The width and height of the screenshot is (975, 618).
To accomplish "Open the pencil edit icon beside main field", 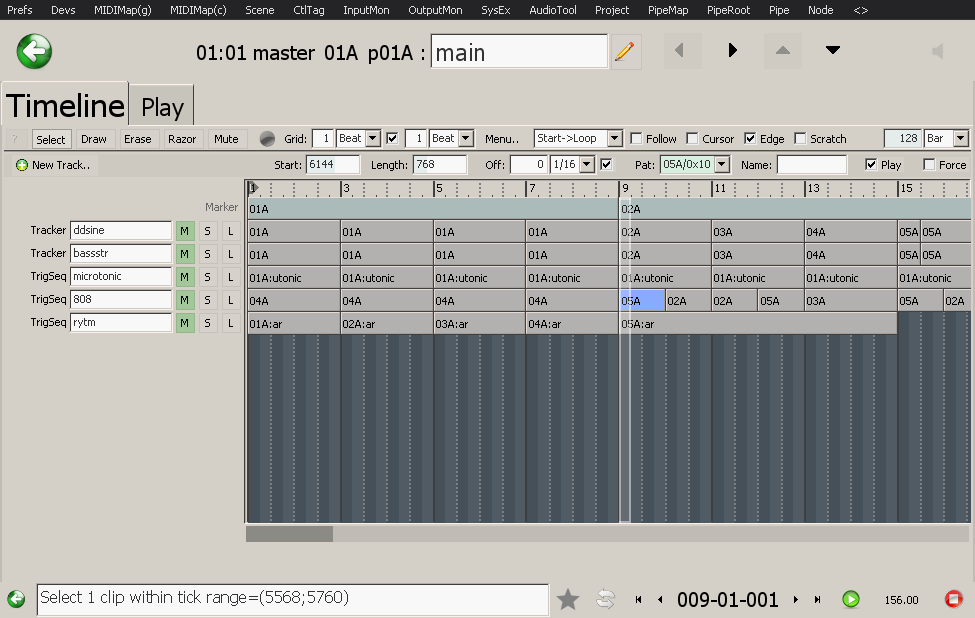I will point(624,51).
